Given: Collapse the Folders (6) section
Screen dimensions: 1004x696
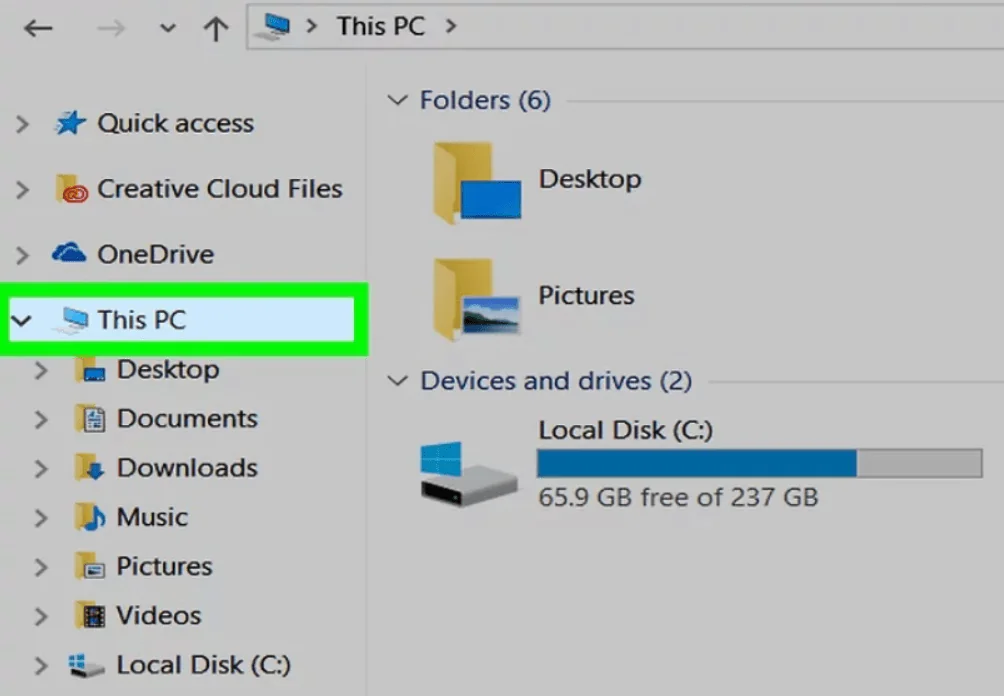Looking at the screenshot, I should 398,100.
